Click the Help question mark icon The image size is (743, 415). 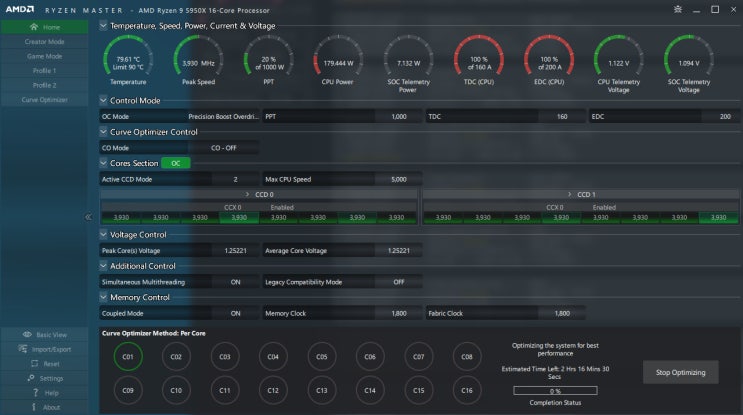click(x=35, y=393)
